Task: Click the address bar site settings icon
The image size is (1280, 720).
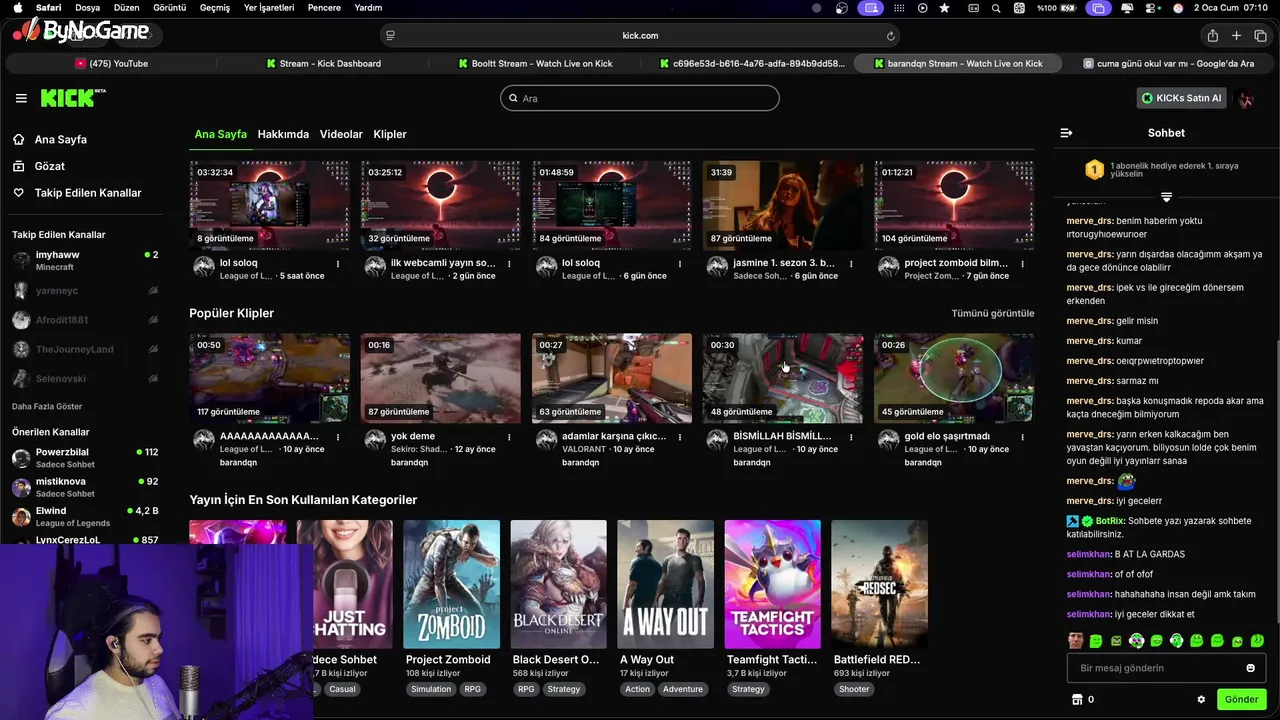Action: click(390, 36)
